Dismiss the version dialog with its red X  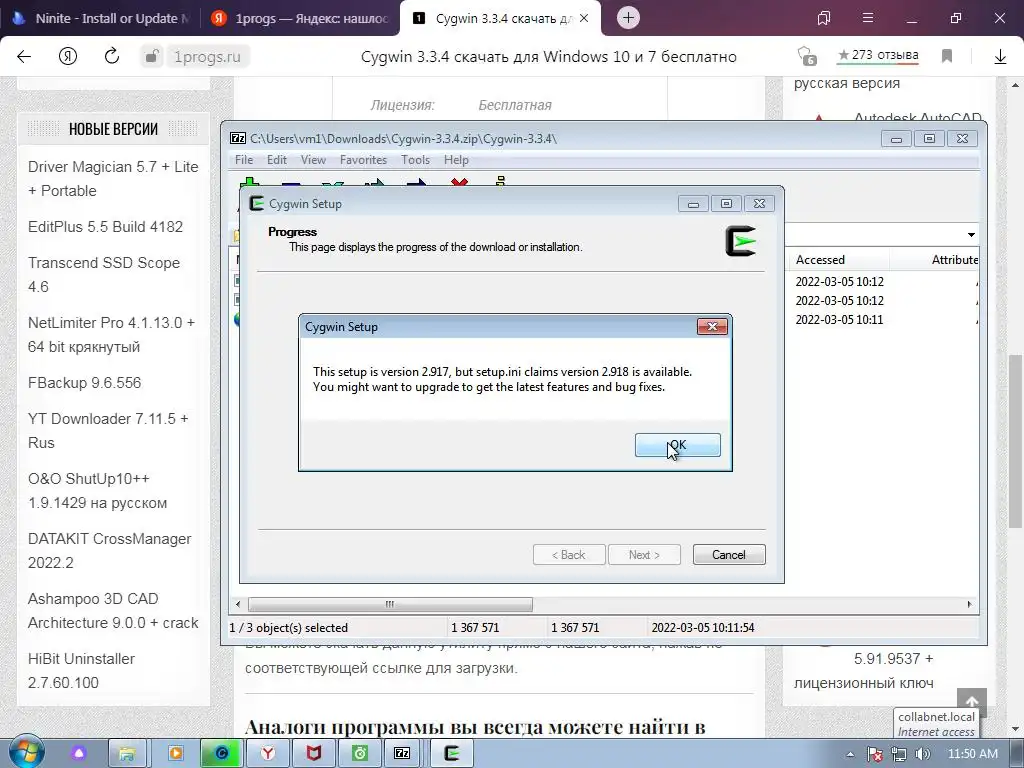coord(712,327)
